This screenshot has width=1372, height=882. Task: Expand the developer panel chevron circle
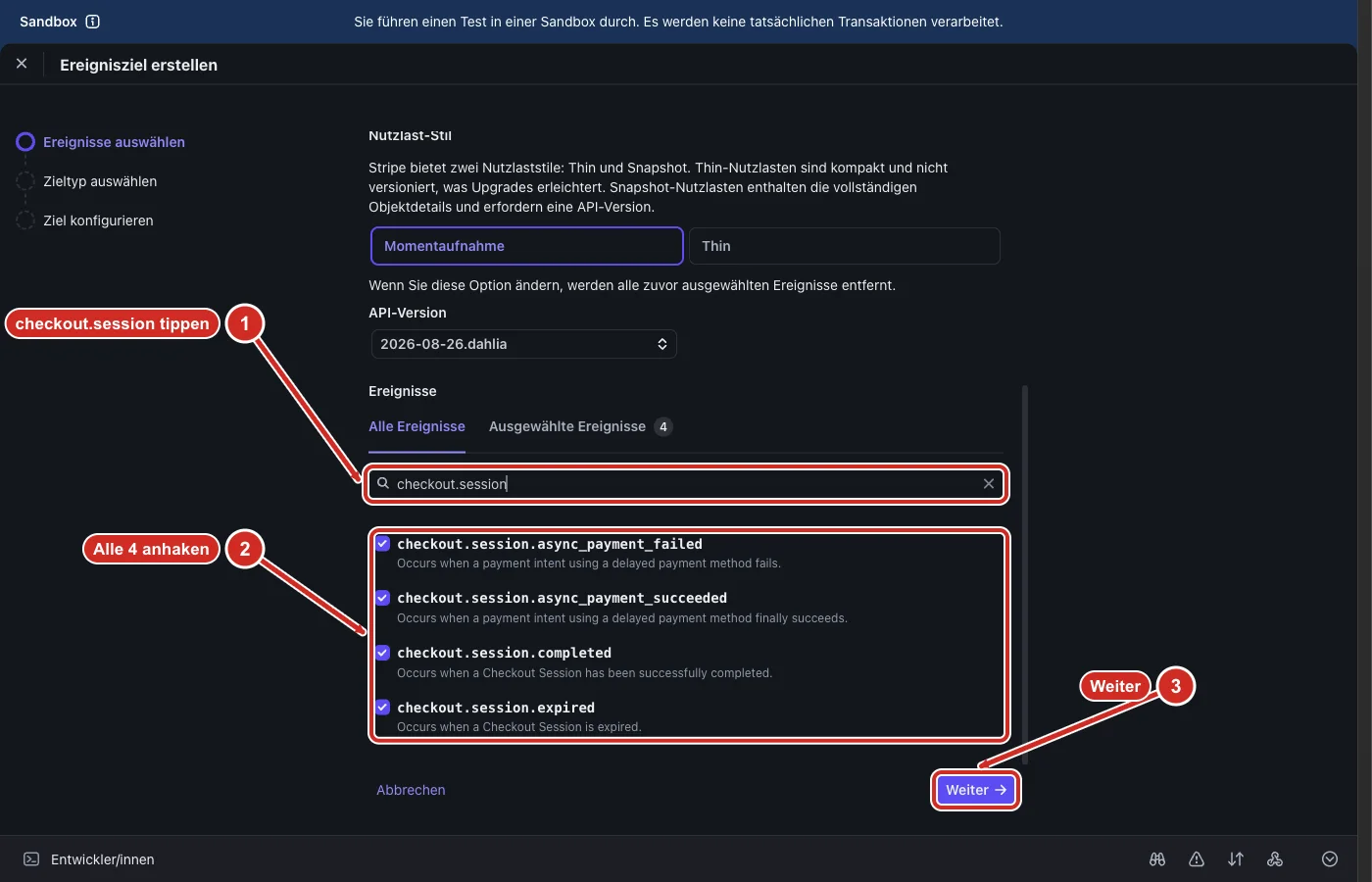[1330, 859]
